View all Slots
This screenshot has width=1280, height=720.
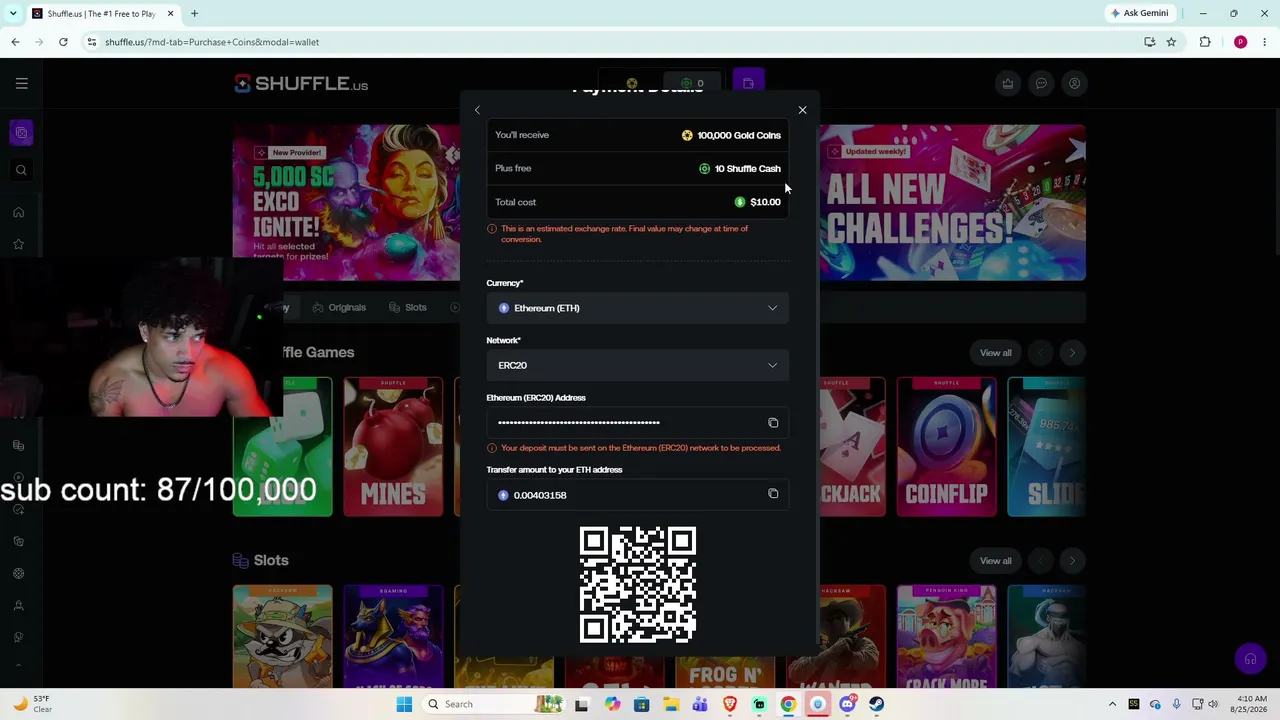[995, 560]
